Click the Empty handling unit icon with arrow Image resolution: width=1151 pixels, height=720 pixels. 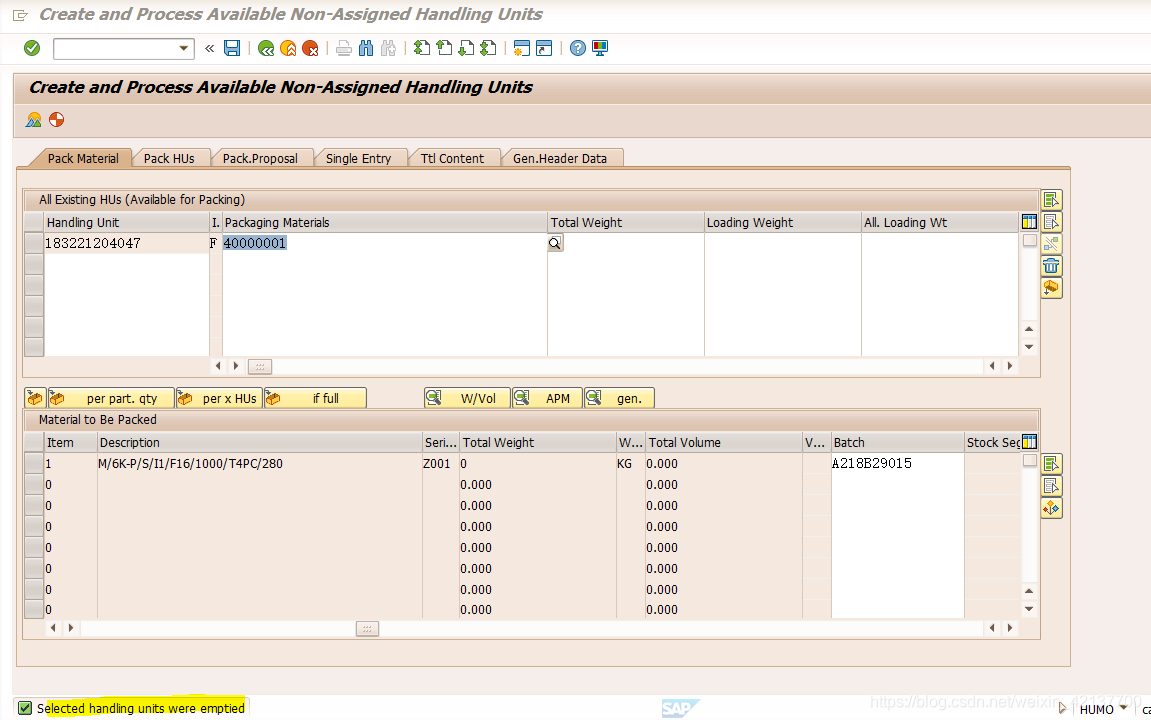click(1051, 288)
